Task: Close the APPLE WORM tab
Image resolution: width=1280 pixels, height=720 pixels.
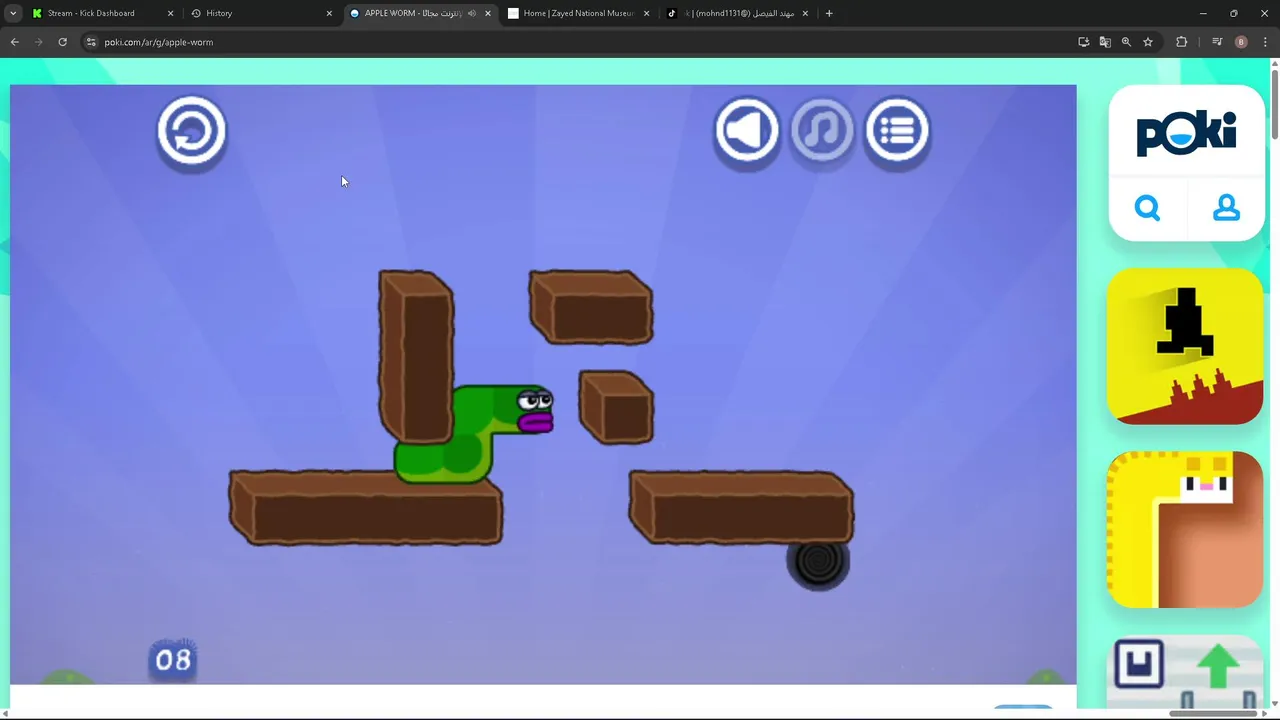Action: [488, 13]
